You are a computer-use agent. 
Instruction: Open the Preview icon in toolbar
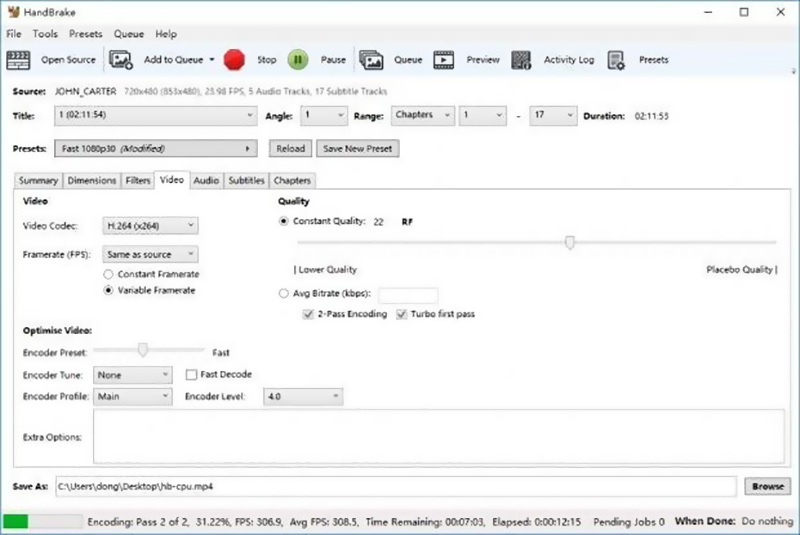444,60
